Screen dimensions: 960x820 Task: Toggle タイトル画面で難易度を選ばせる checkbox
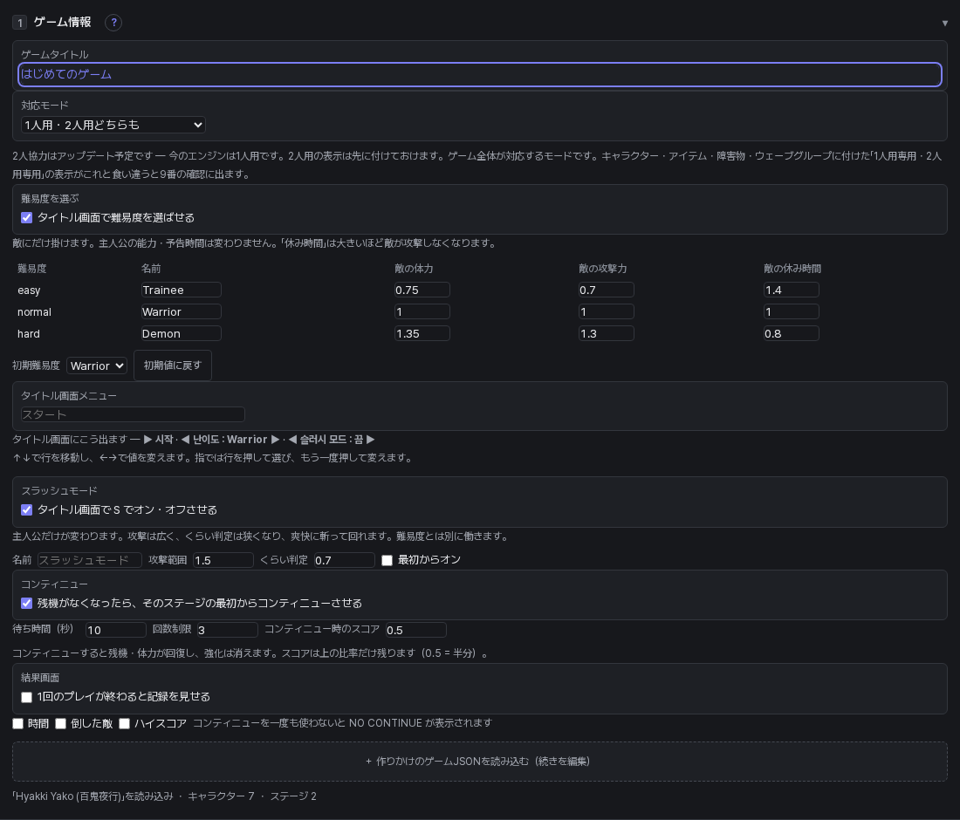[26, 217]
